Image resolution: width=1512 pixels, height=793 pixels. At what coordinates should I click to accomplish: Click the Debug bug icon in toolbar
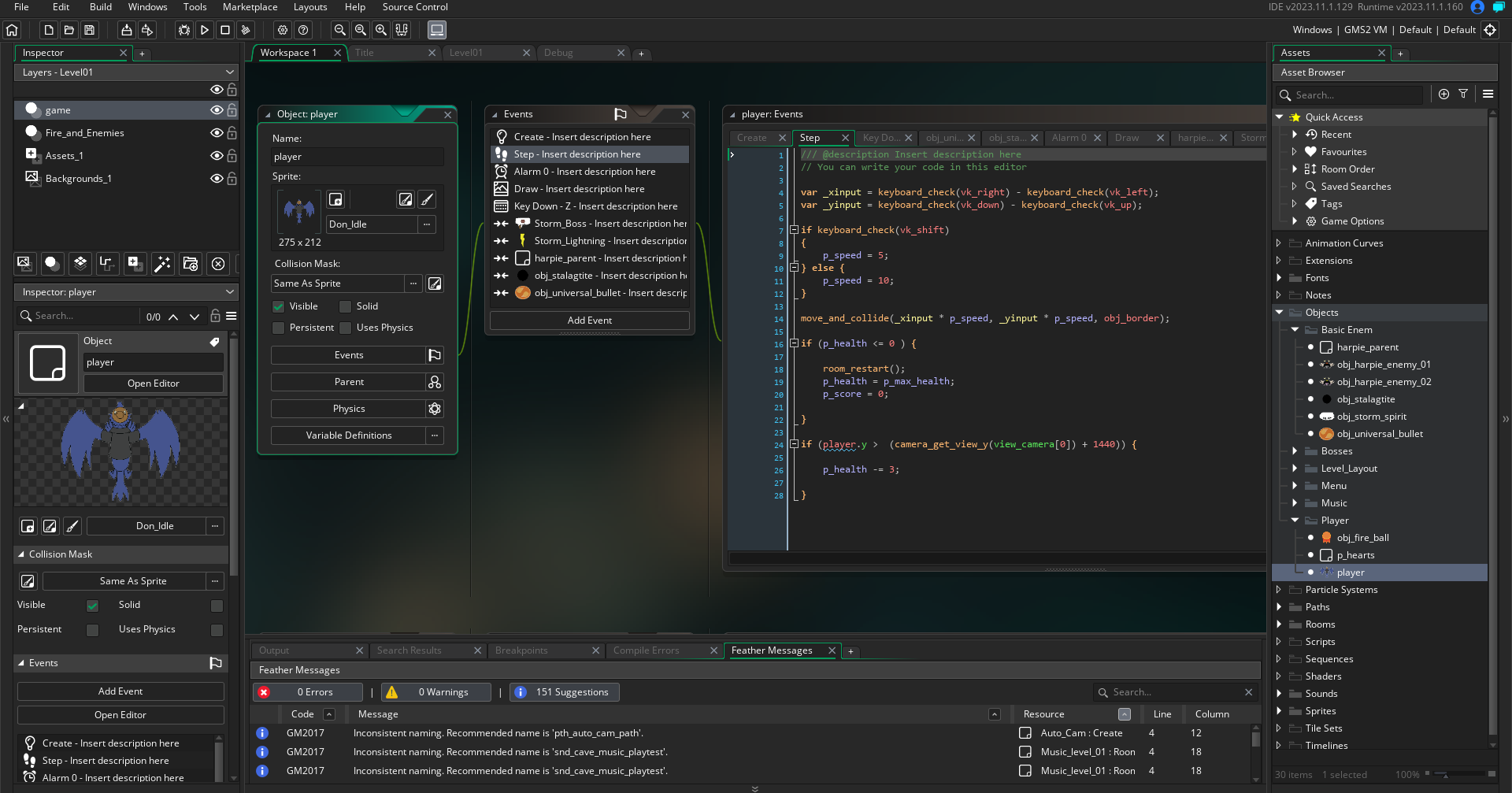pyautogui.click(x=183, y=30)
